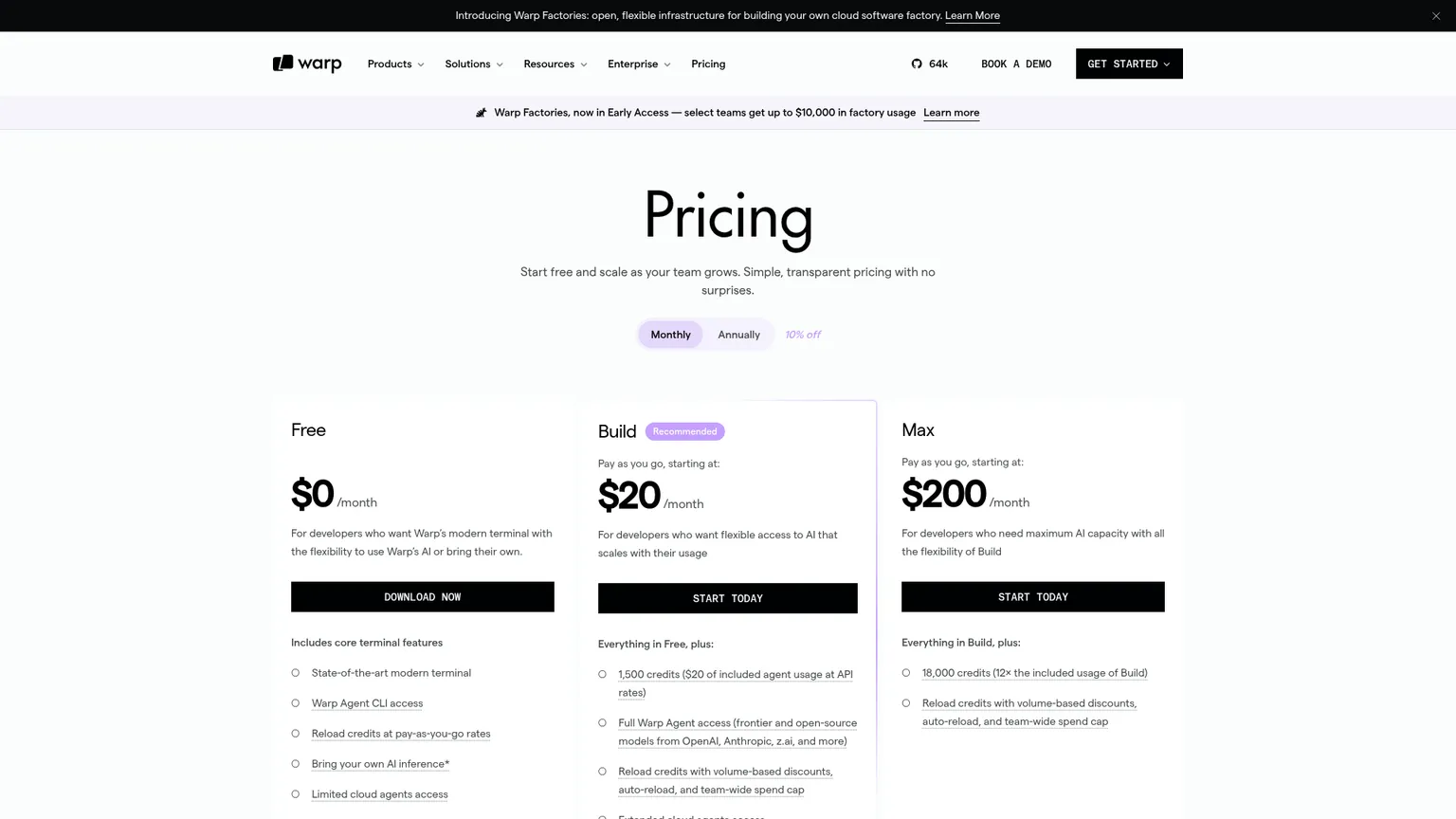Click Book a Demo
This screenshot has width=1456, height=819.
[1016, 64]
